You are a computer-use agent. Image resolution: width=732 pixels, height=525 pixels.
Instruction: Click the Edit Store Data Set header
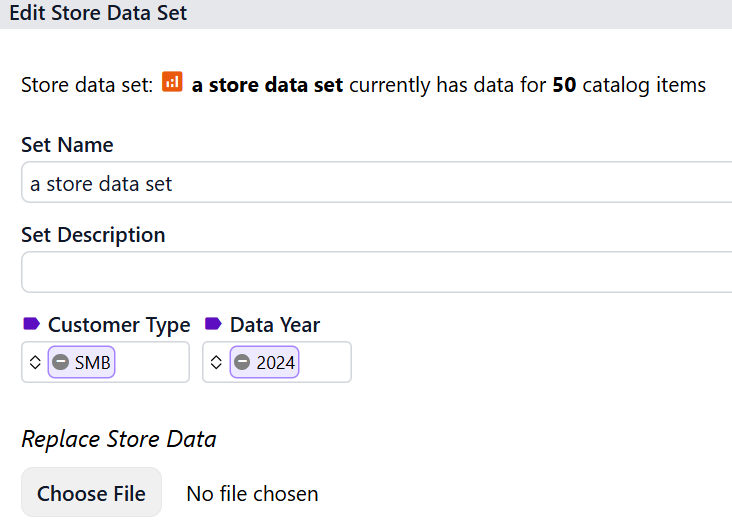pyautogui.click(x=98, y=13)
